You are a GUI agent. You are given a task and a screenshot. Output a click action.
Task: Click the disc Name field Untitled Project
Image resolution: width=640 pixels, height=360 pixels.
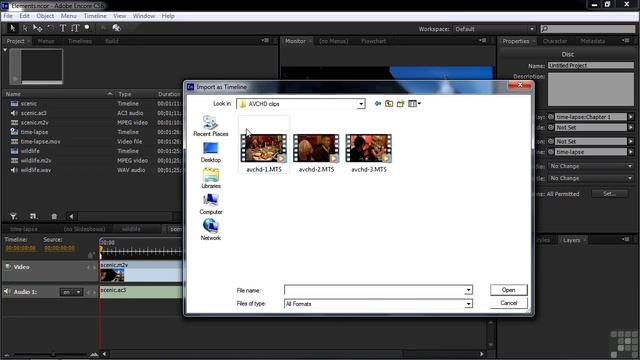pos(591,65)
